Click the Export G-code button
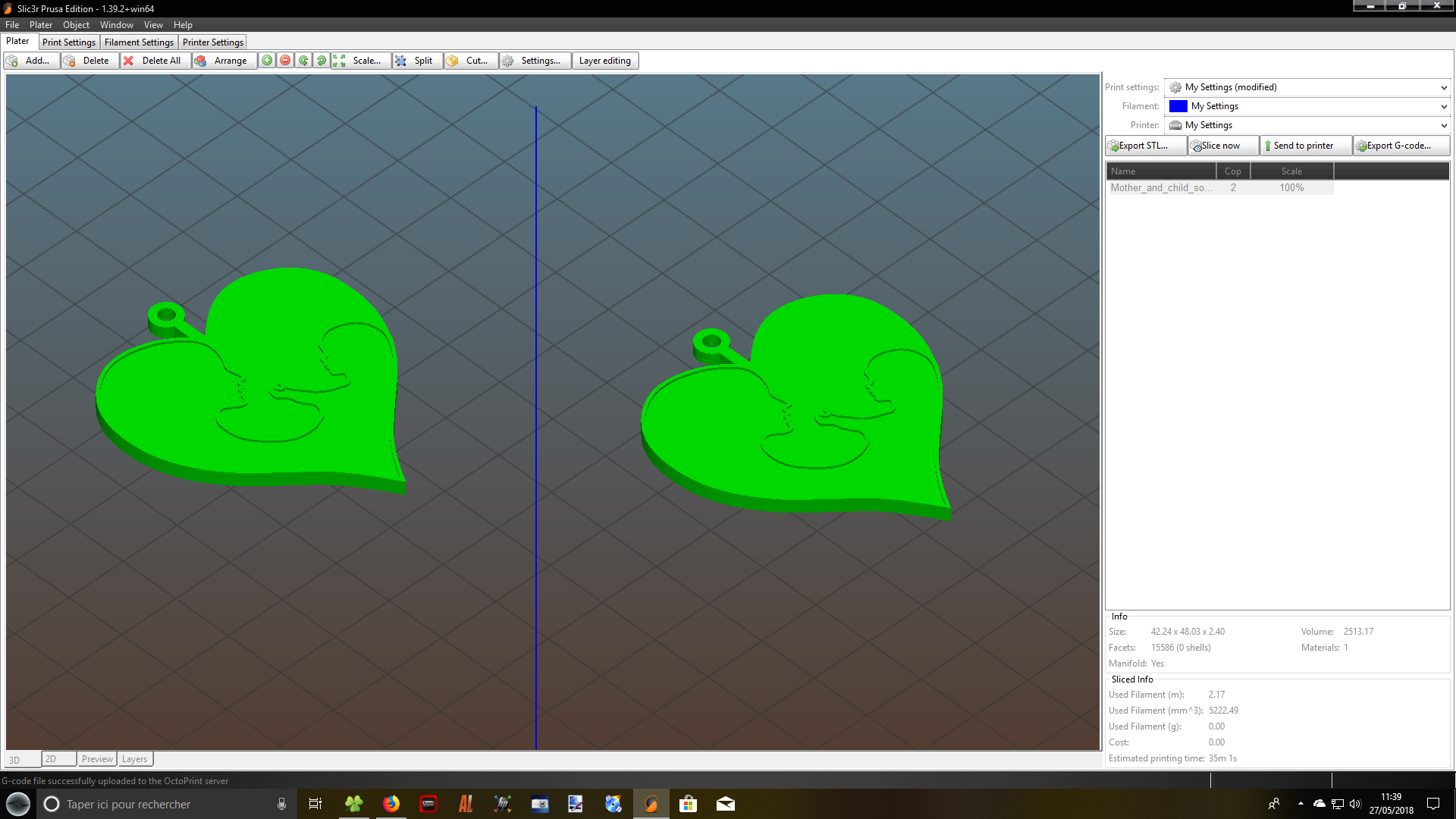1456x819 pixels. pos(1401,146)
